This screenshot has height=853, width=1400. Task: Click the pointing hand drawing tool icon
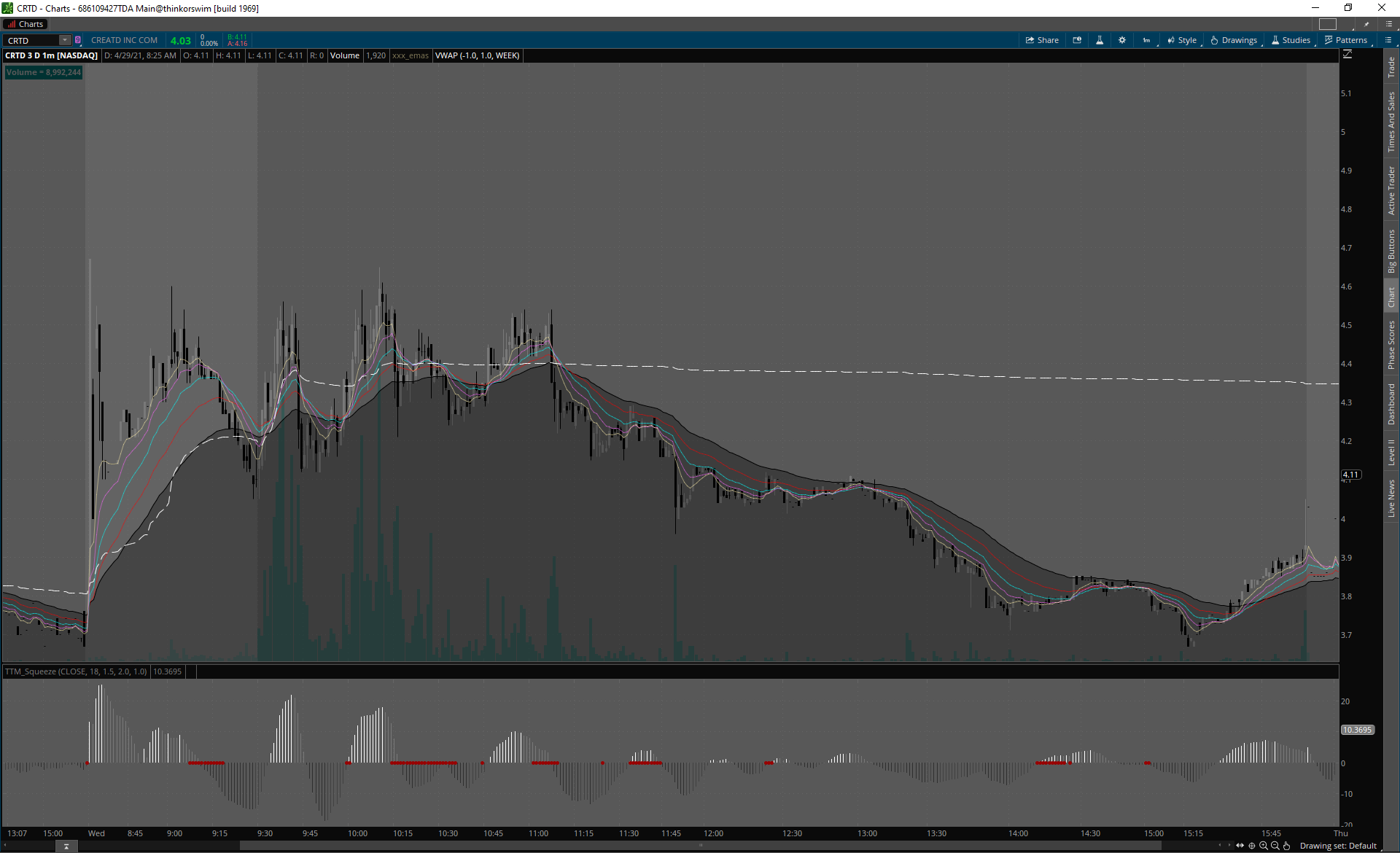pyautogui.click(x=1287, y=846)
